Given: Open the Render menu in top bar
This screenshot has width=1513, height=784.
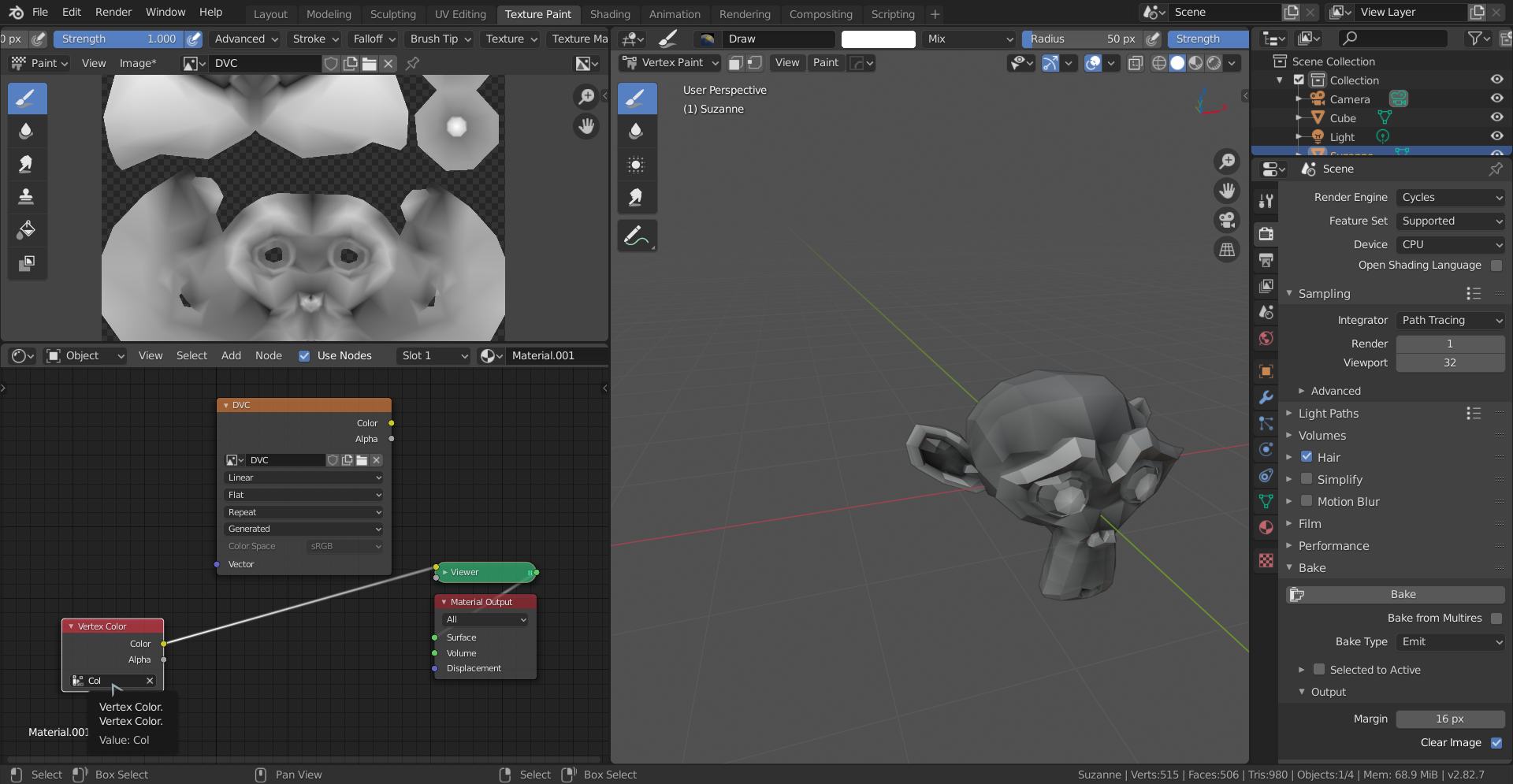Looking at the screenshot, I should pyautogui.click(x=113, y=12).
